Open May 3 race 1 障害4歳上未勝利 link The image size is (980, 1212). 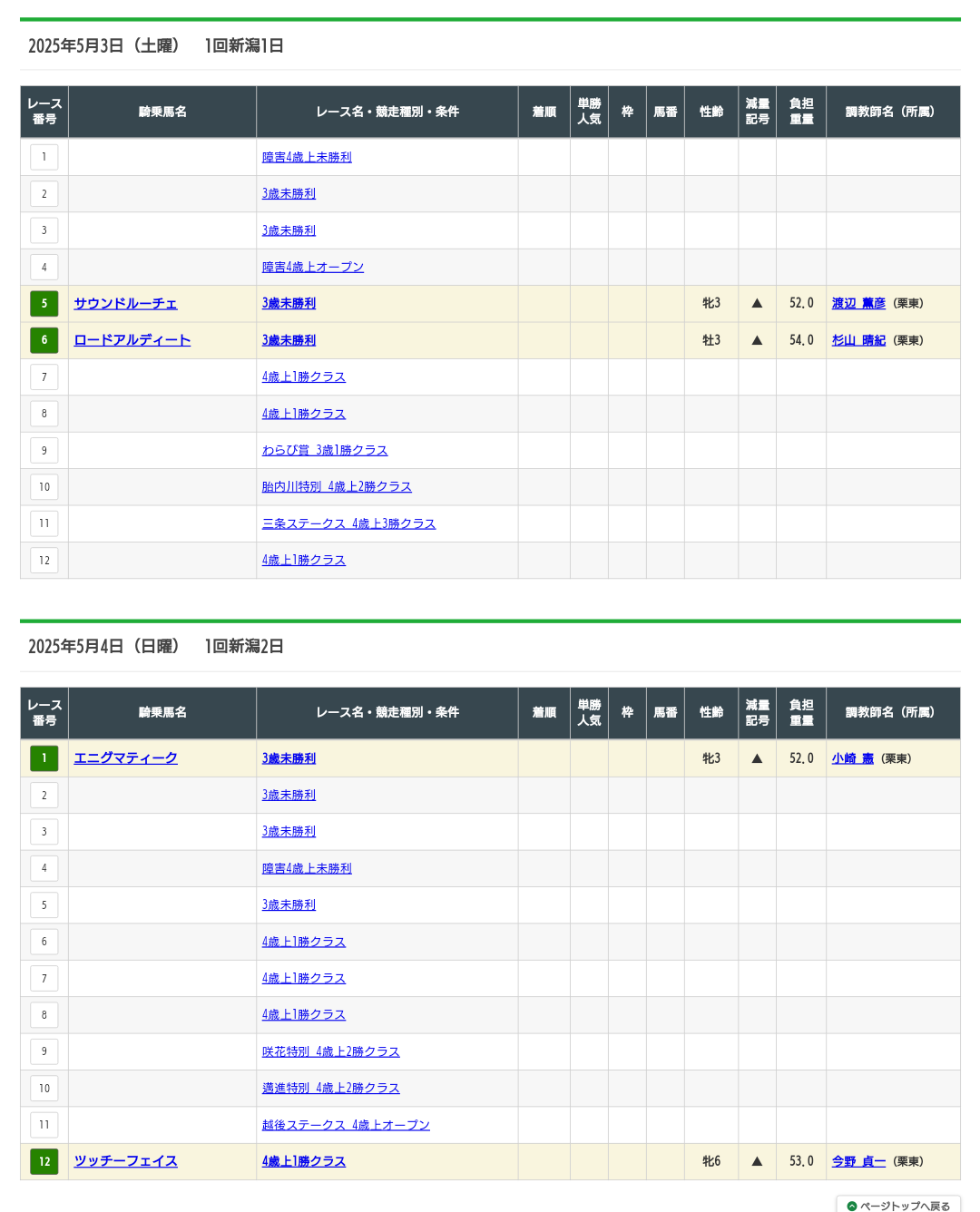point(307,157)
